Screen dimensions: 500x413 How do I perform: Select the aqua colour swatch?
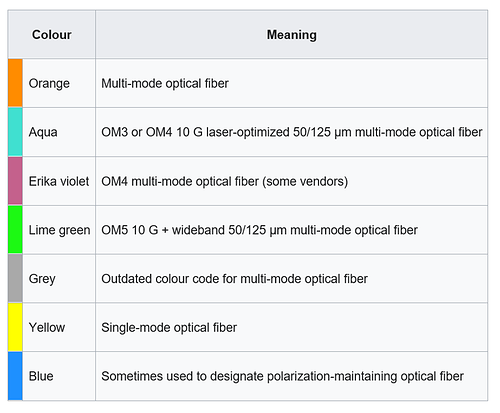(15, 132)
